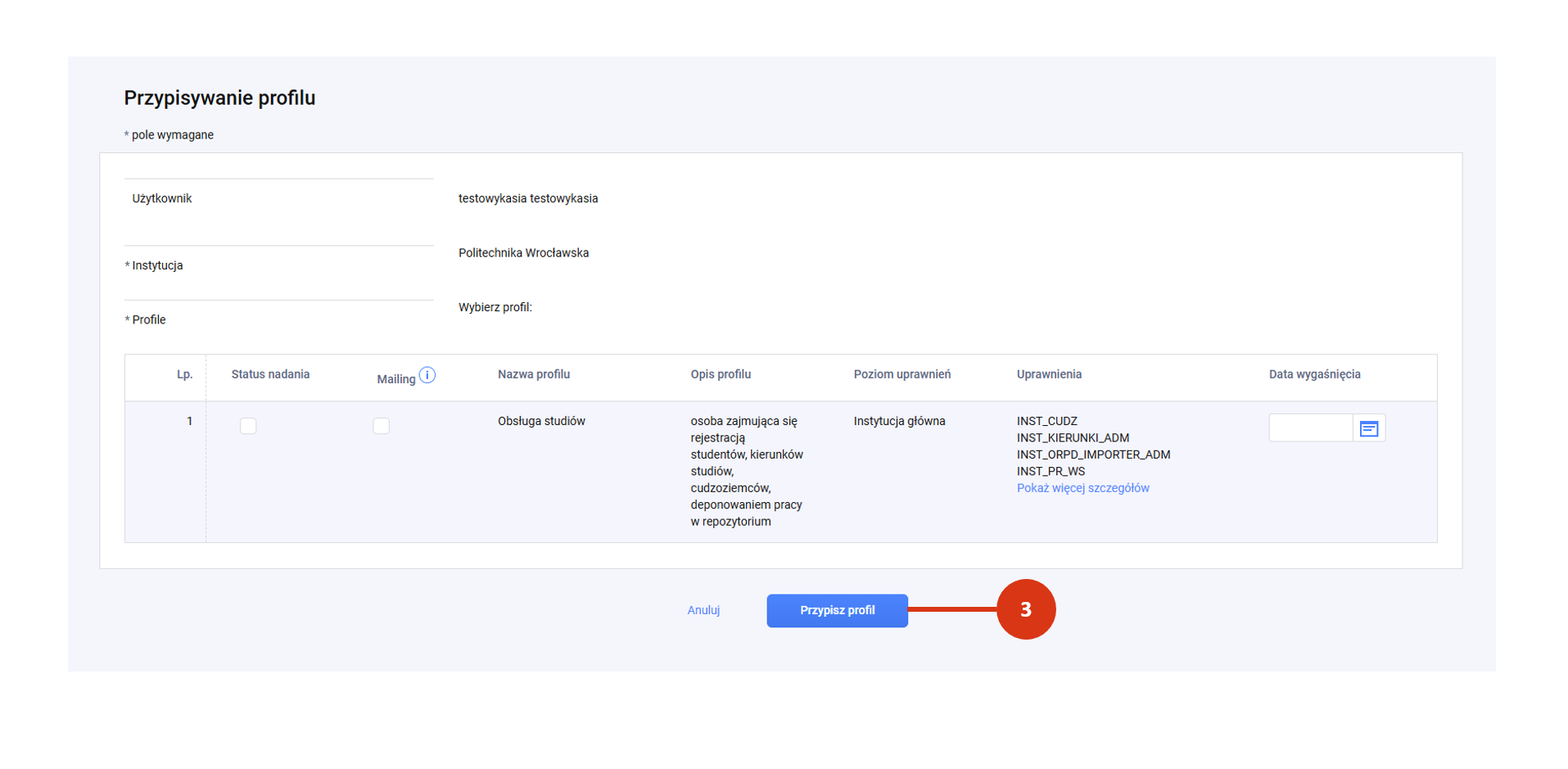This screenshot has width=1568, height=769.
Task: Select the Data wygaśnięcia column header
Action: click(1315, 374)
